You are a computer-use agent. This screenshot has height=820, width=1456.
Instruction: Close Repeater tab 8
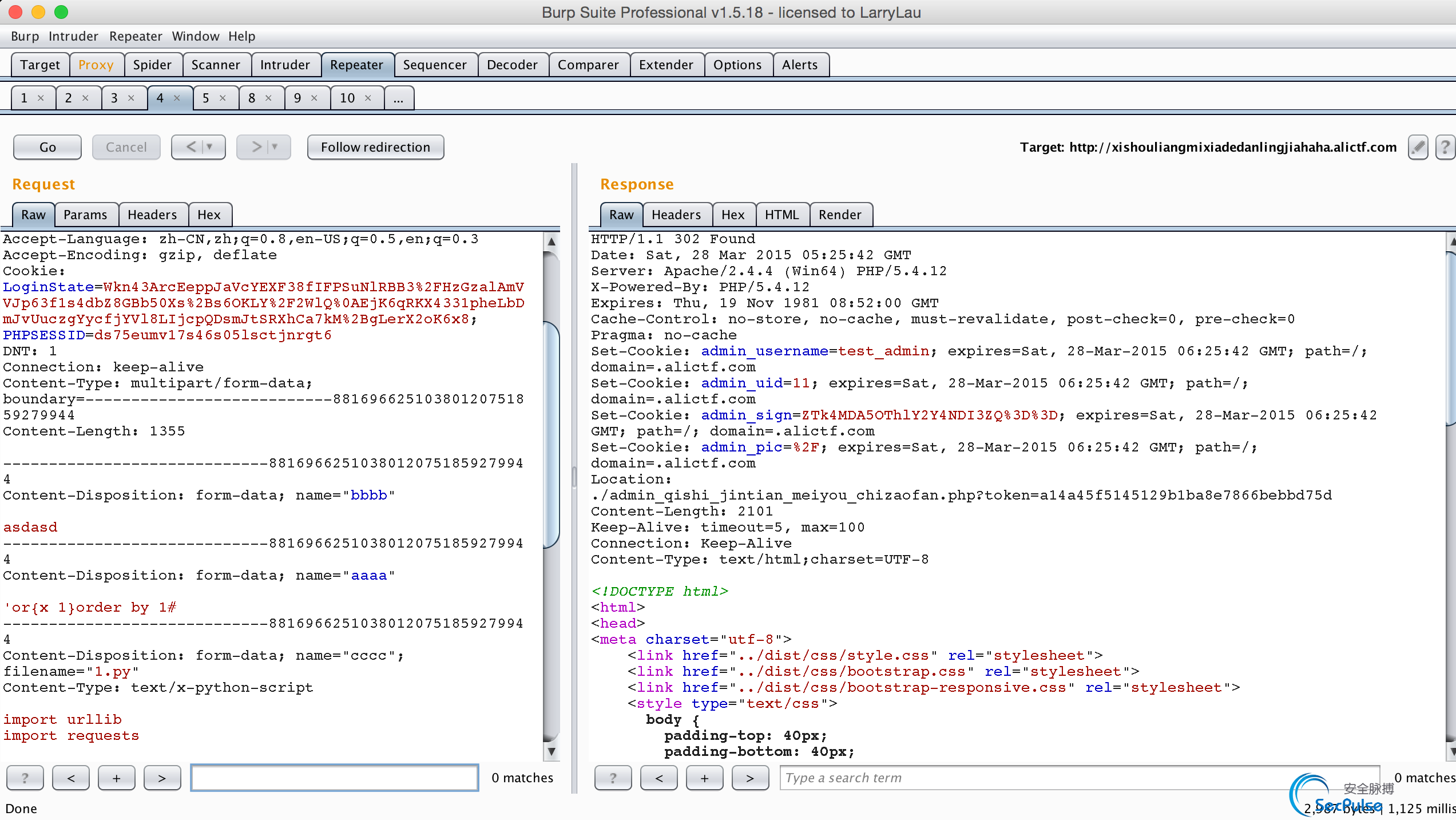tap(268, 98)
